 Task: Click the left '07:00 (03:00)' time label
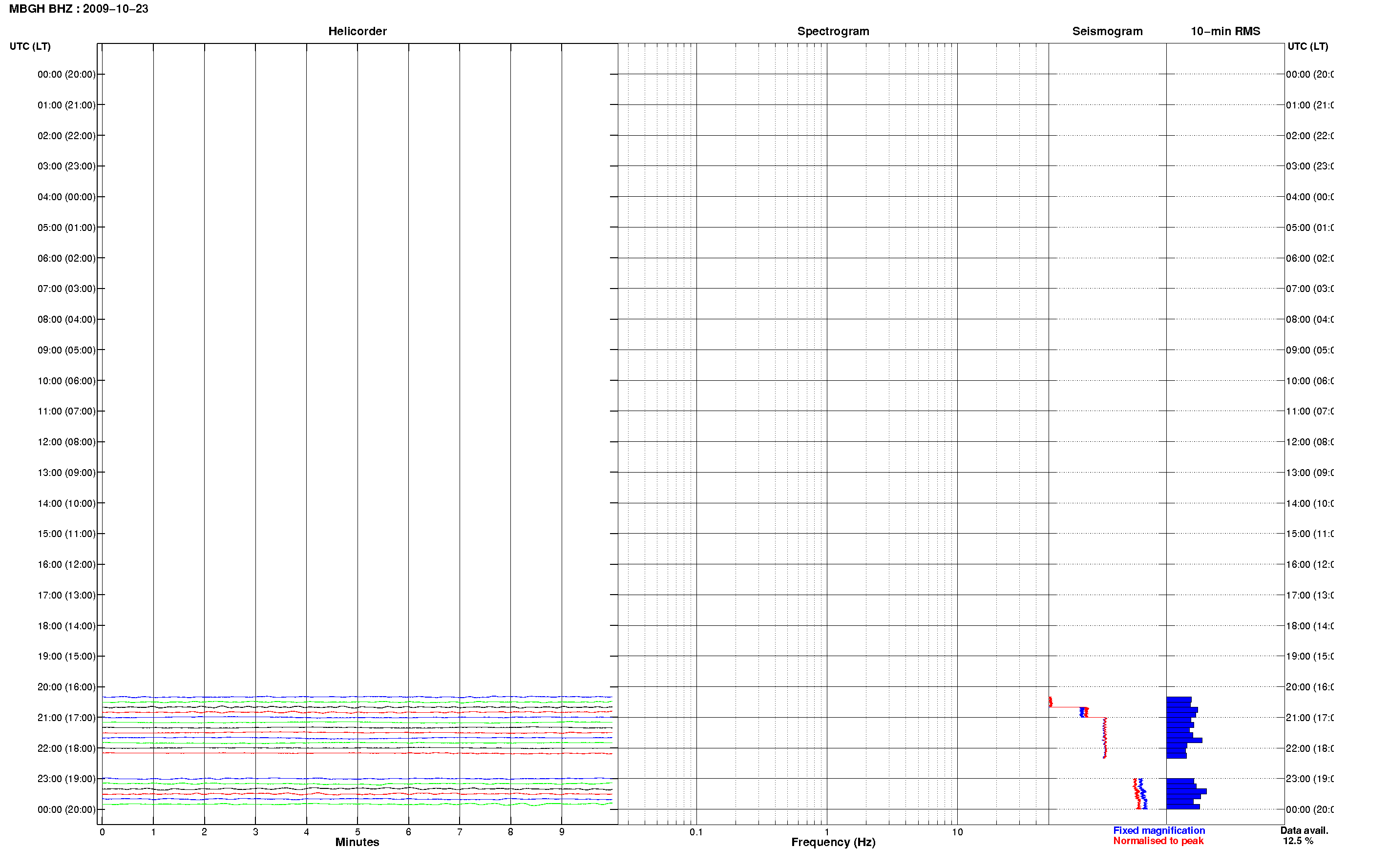[66, 289]
